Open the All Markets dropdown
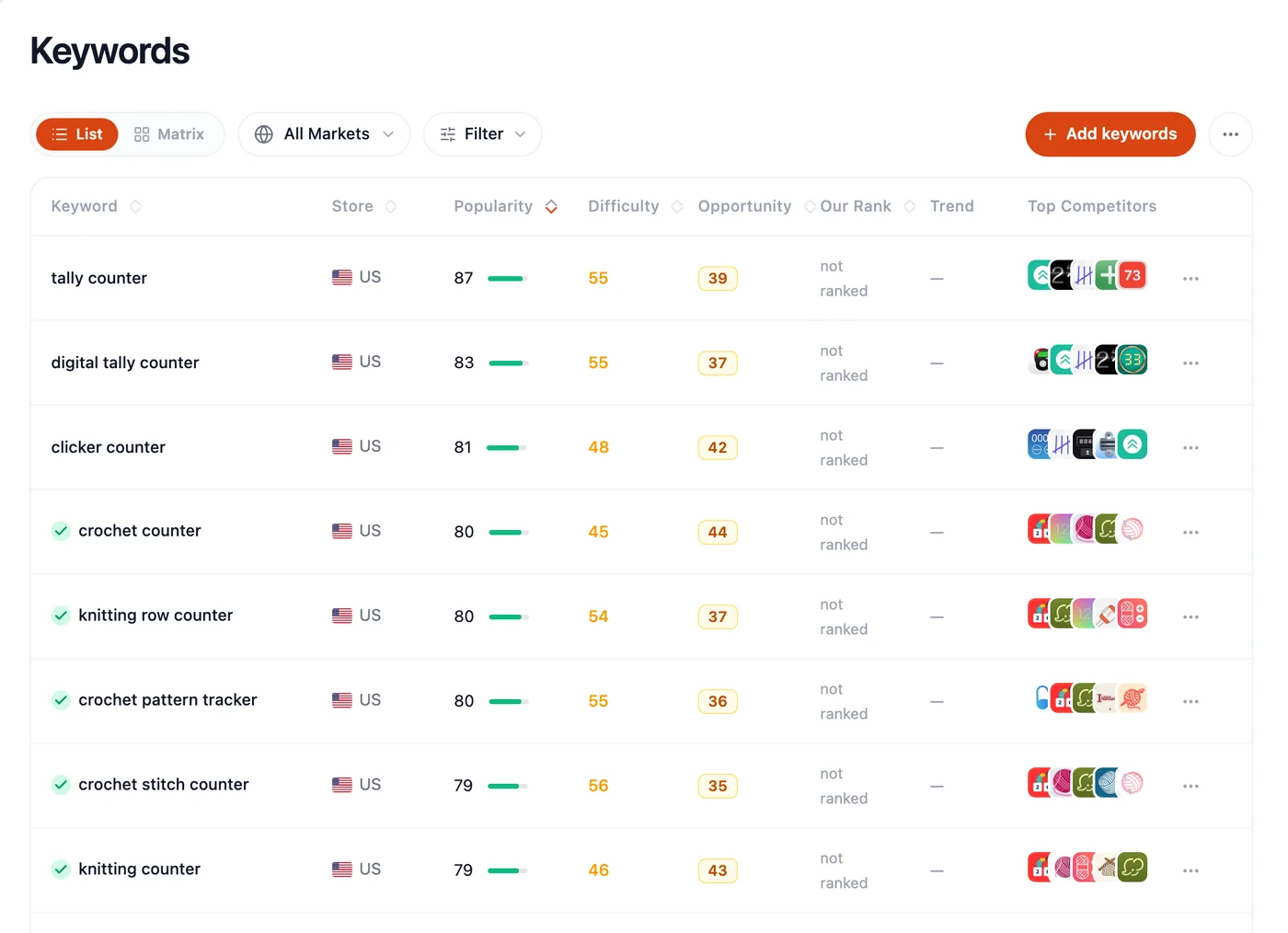Screen dimensions: 1288x933 324,134
